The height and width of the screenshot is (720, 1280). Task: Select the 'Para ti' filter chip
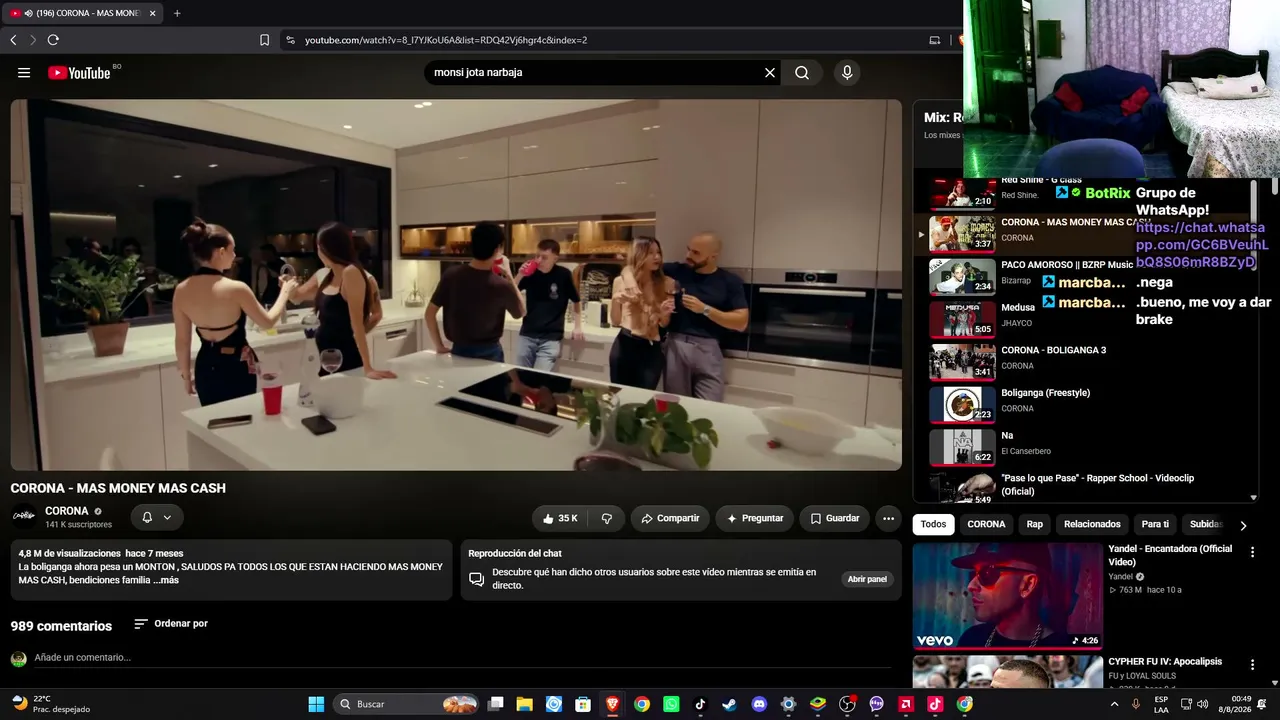pyautogui.click(x=1155, y=524)
